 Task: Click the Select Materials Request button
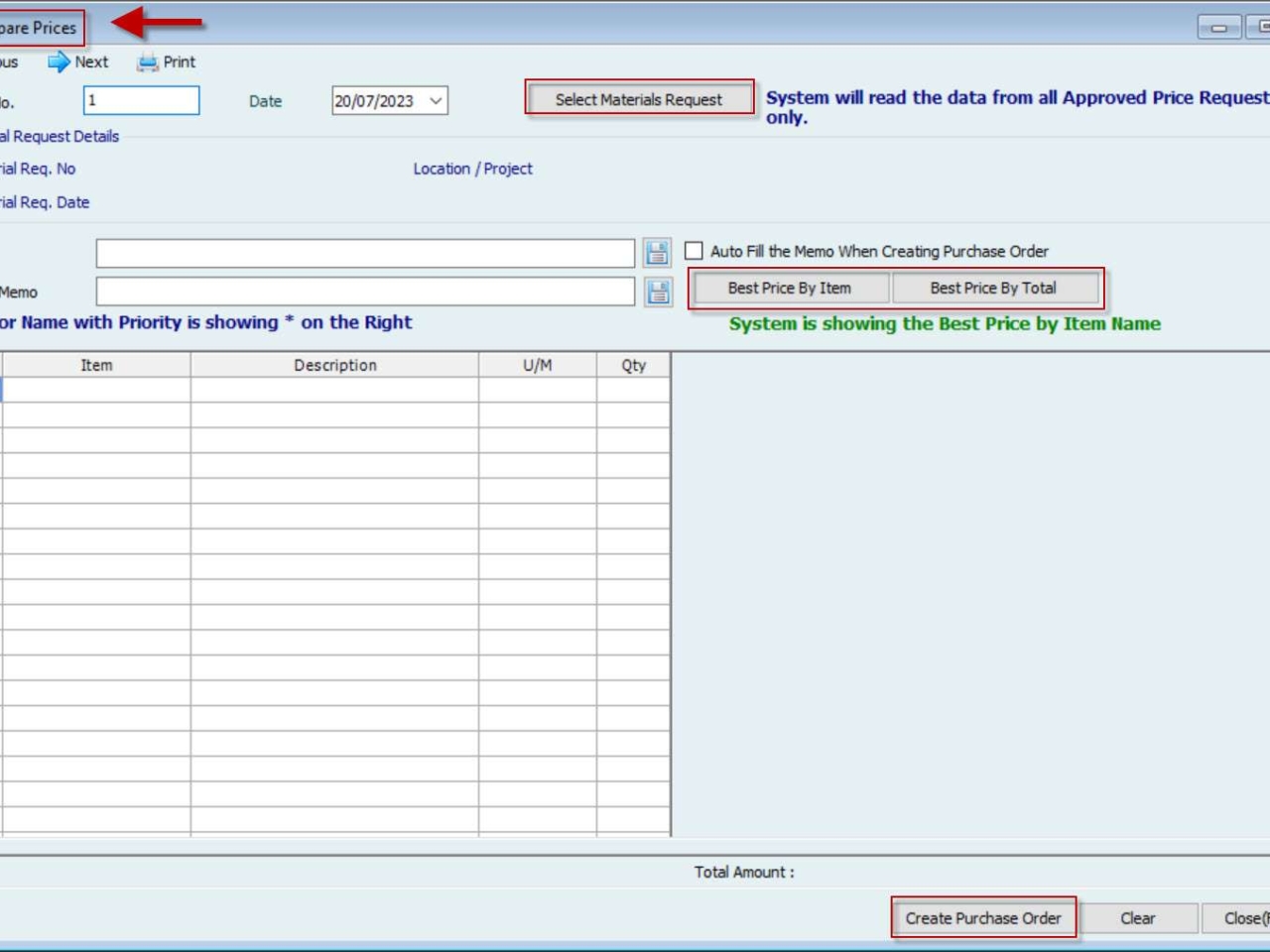point(639,99)
